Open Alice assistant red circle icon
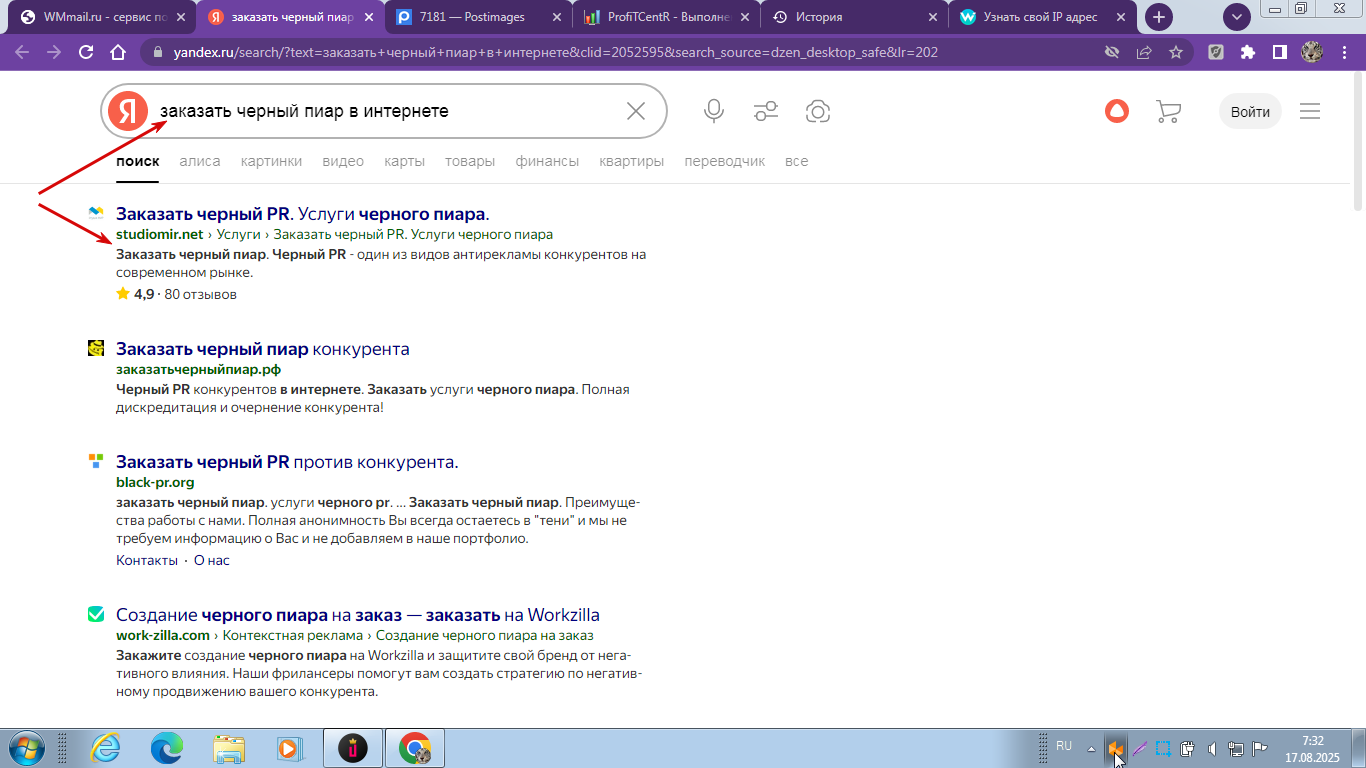1366x768 pixels. [x=1116, y=111]
